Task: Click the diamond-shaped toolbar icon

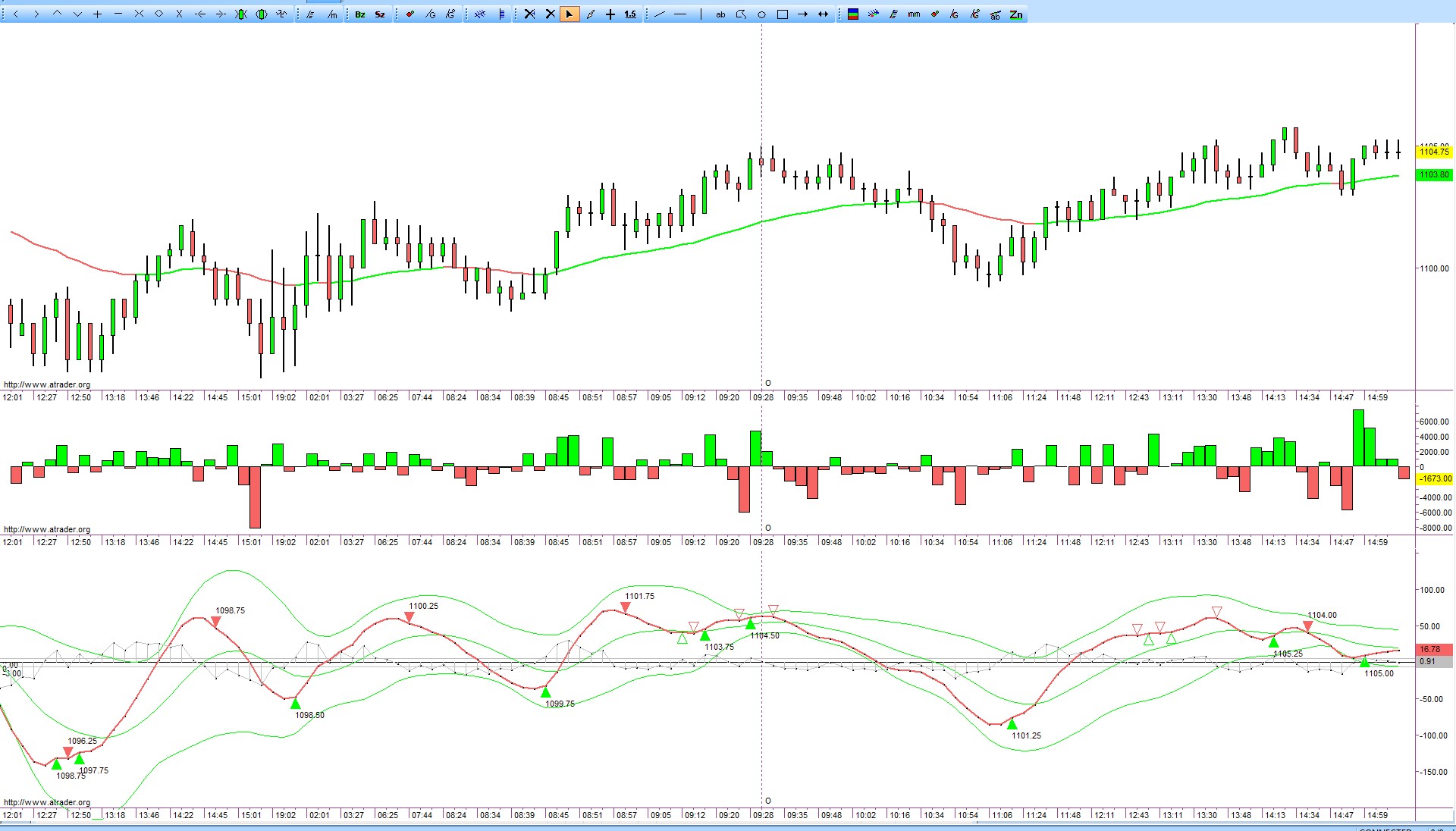Action: click(x=158, y=14)
